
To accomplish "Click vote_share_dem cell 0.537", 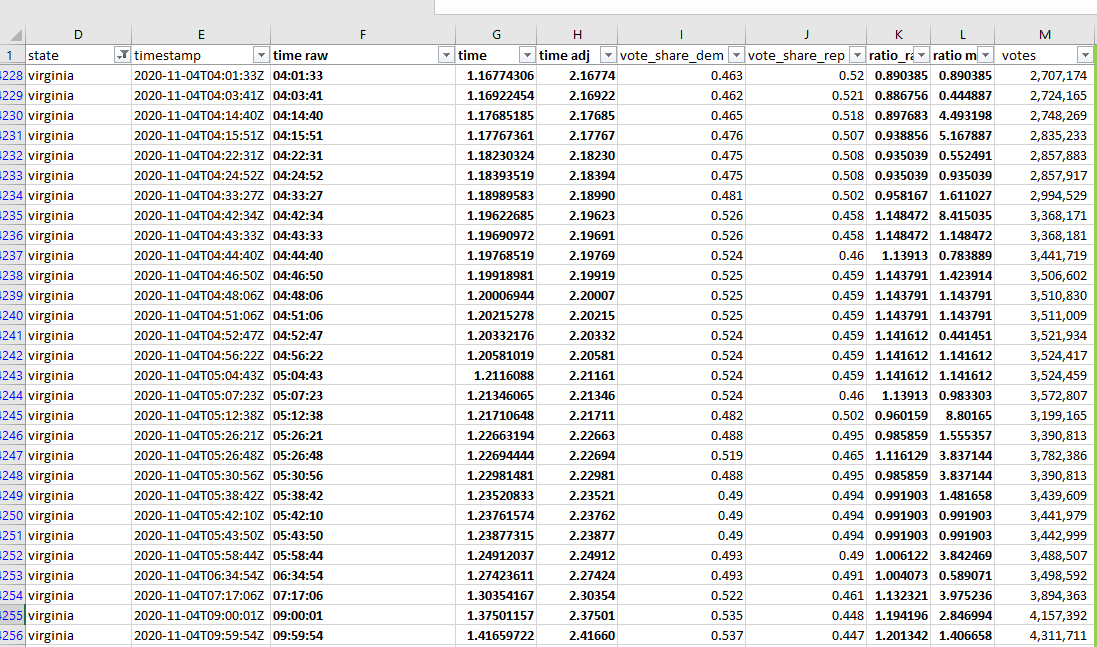I will pos(681,636).
